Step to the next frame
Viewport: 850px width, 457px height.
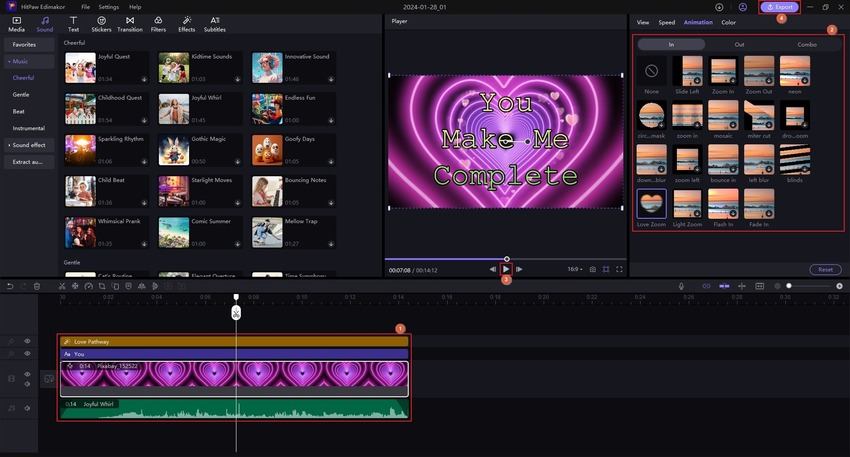[519, 269]
